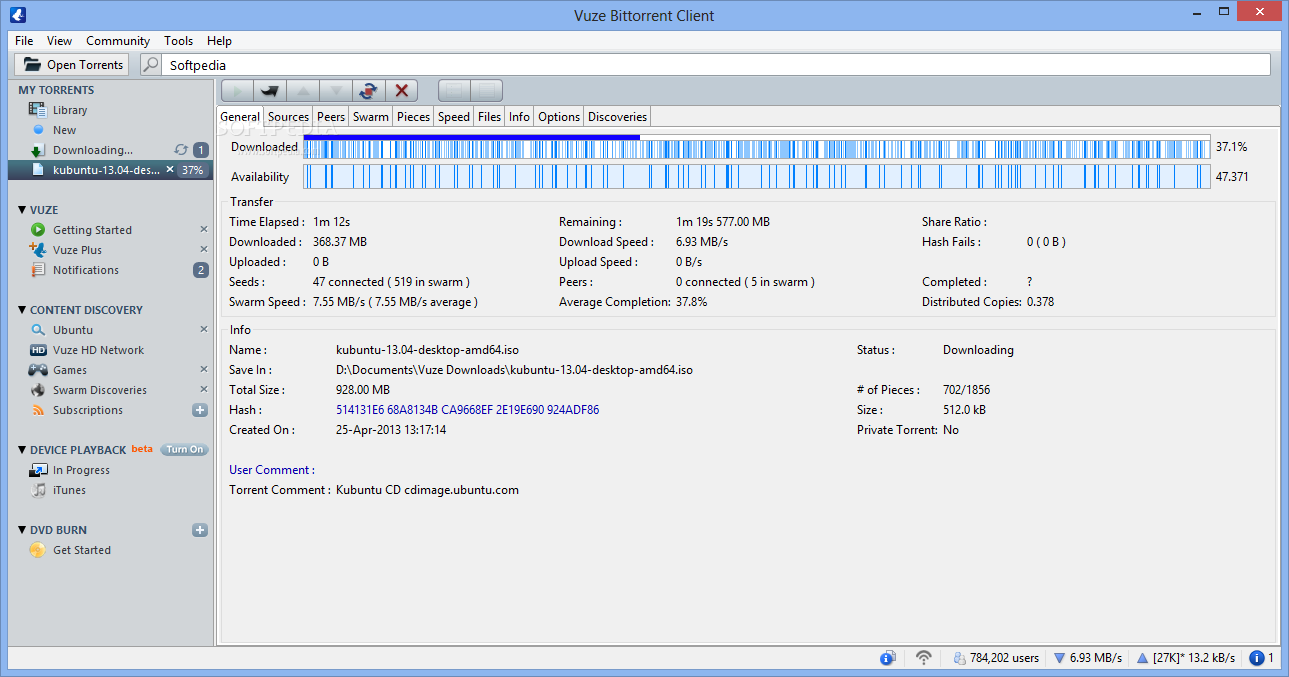
Task: Open the File menu
Action: click(x=24, y=41)
